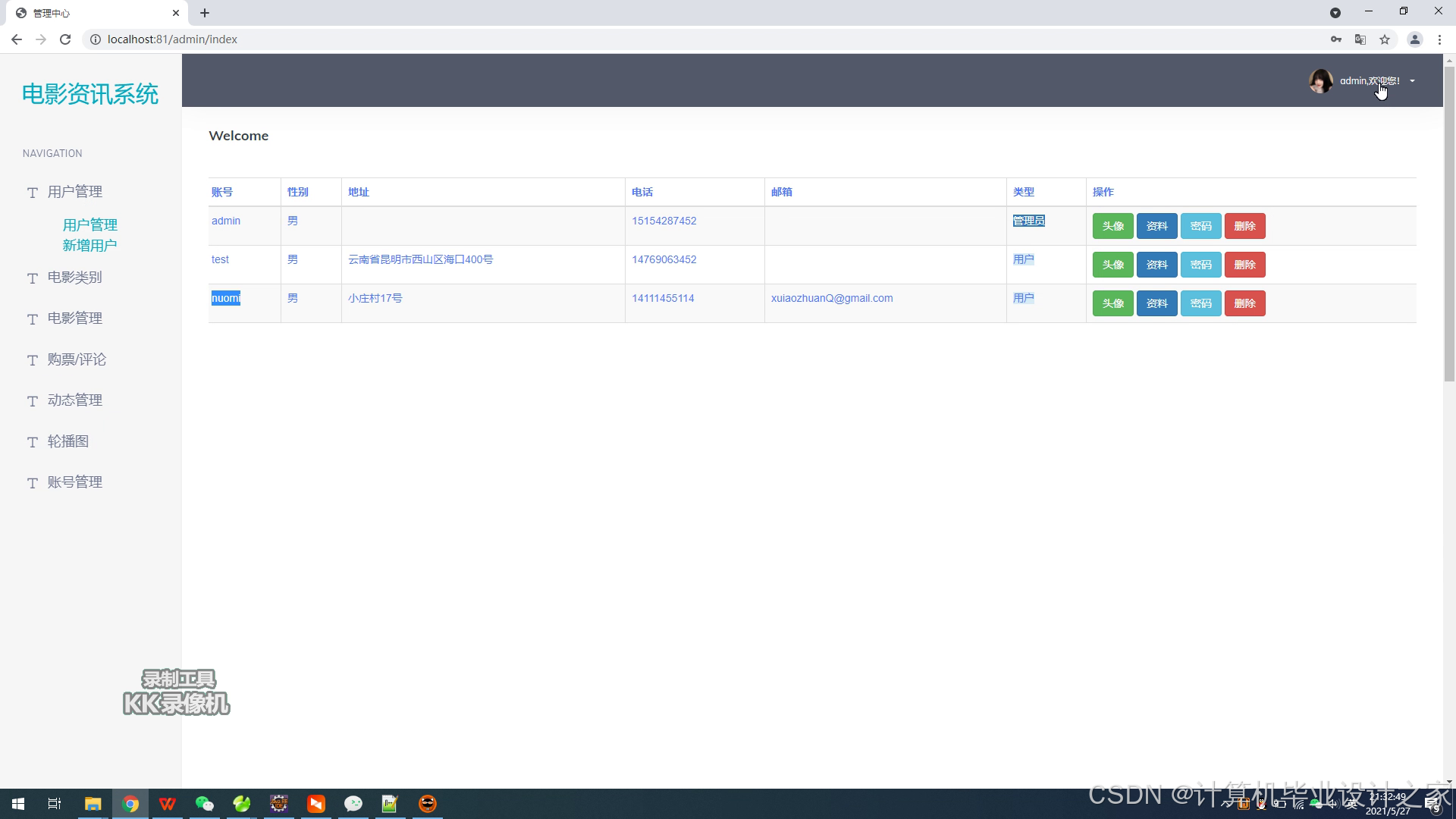Screen dimensions: 1456x819
Task: Click 资料 button for test row
Action: [x=1156, y=265]
